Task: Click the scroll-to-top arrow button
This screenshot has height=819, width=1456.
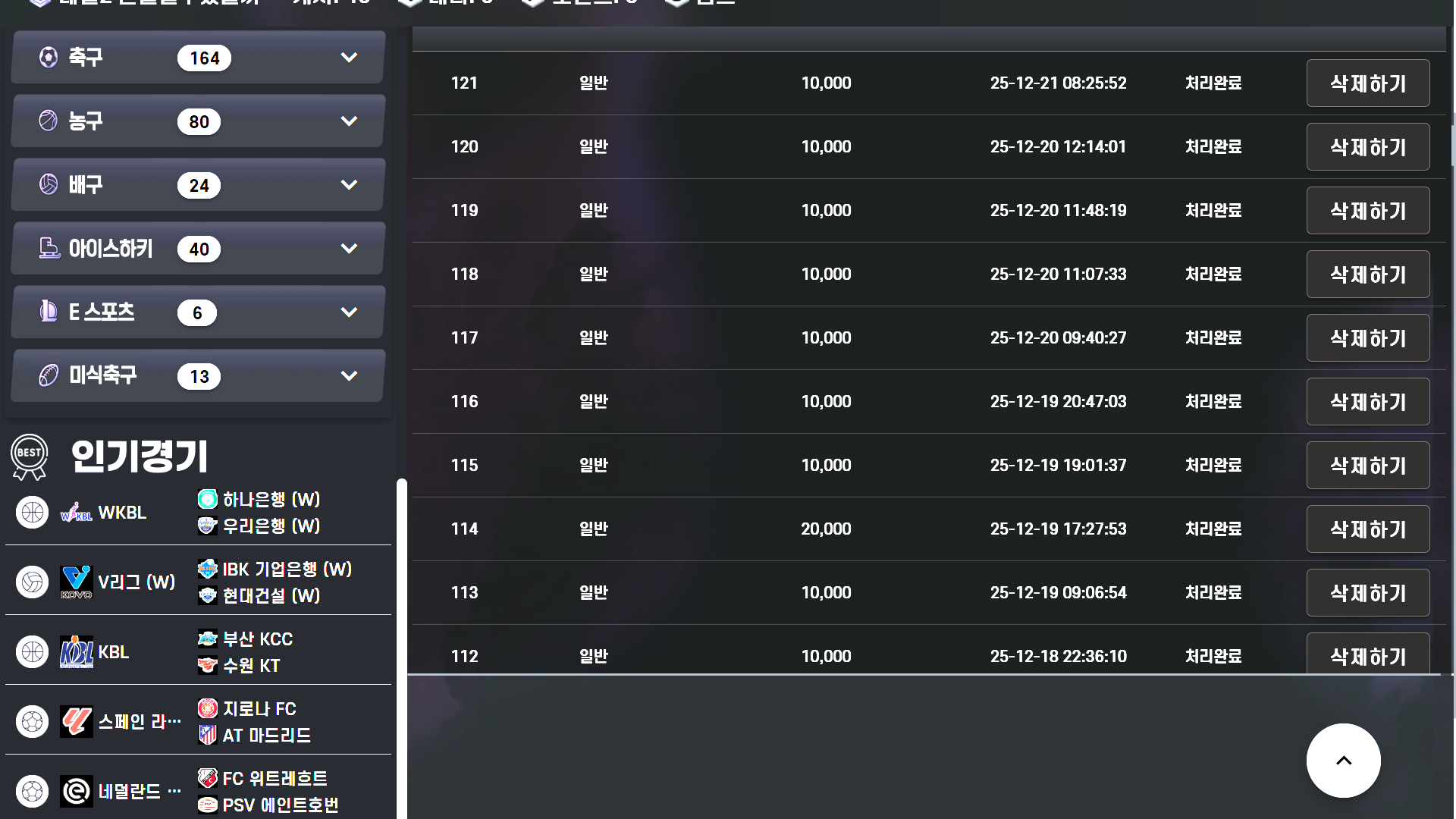Action: 1343,761
